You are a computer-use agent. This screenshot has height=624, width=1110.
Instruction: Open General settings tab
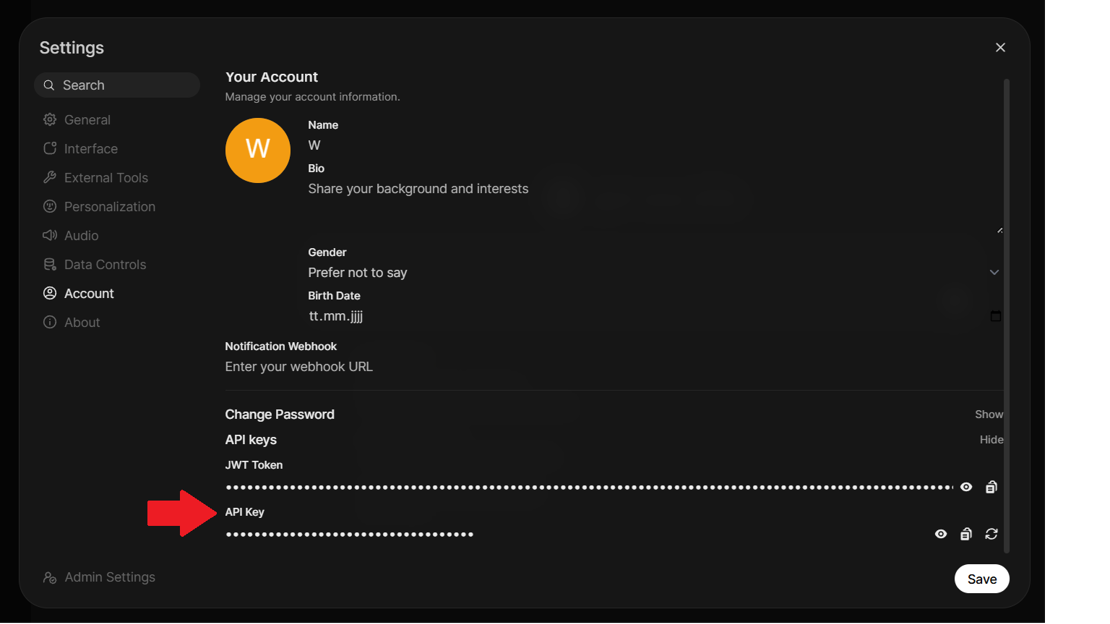click(x=87, y=120)
